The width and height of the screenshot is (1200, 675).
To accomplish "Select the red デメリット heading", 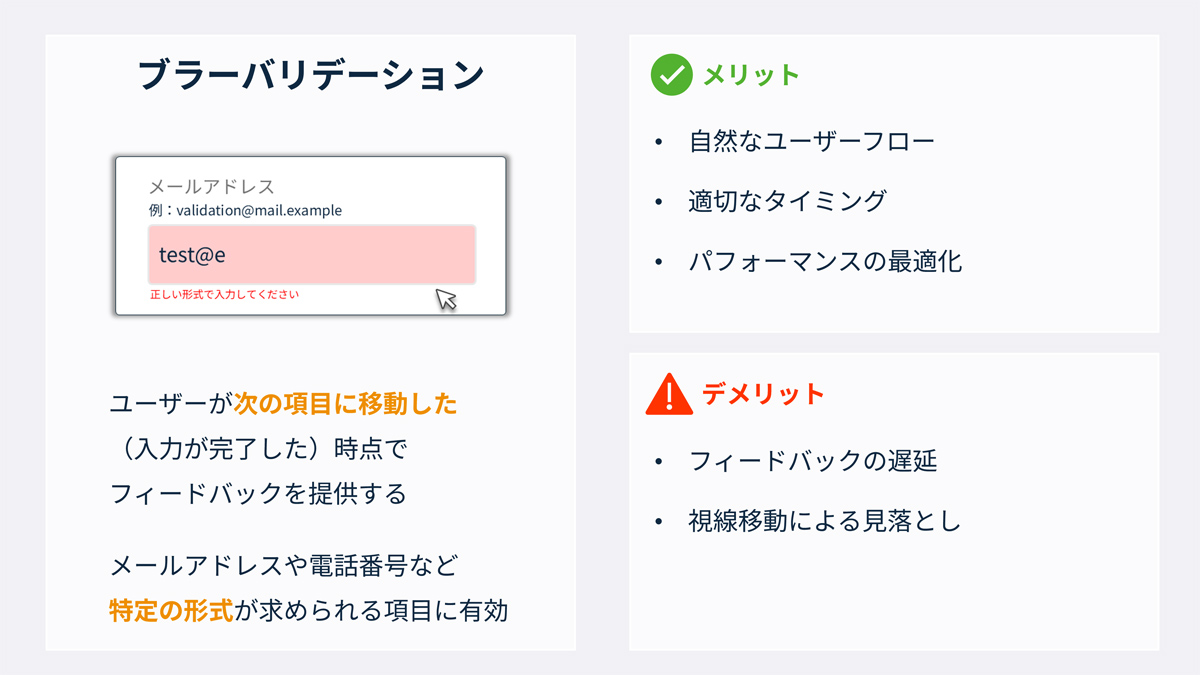I will point(763,394).
